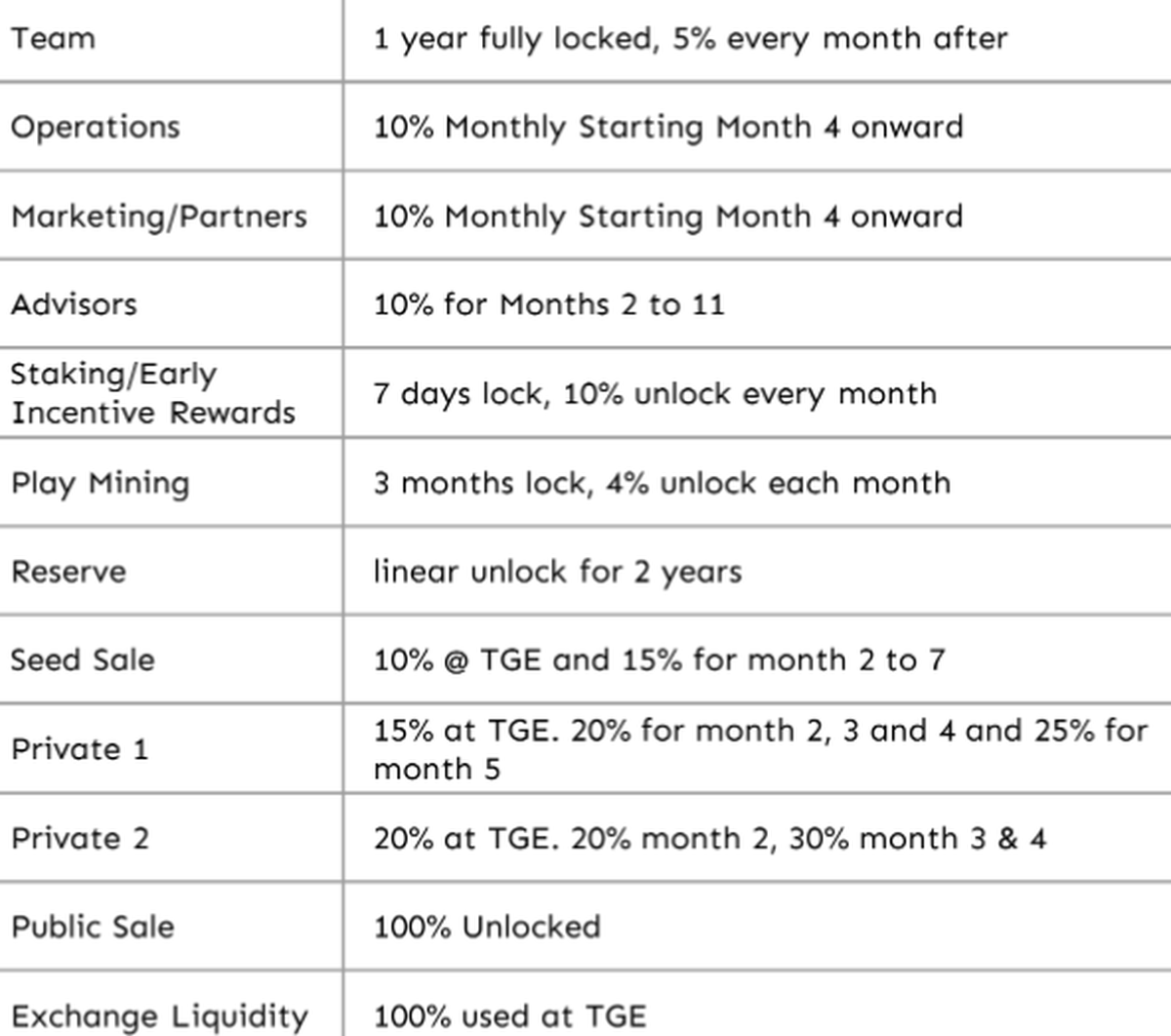The width and height of the screenshot is (1171, 1036).
Task: Select "3 months lock, 4% unlock" text
Action: [x=662, y=483]
